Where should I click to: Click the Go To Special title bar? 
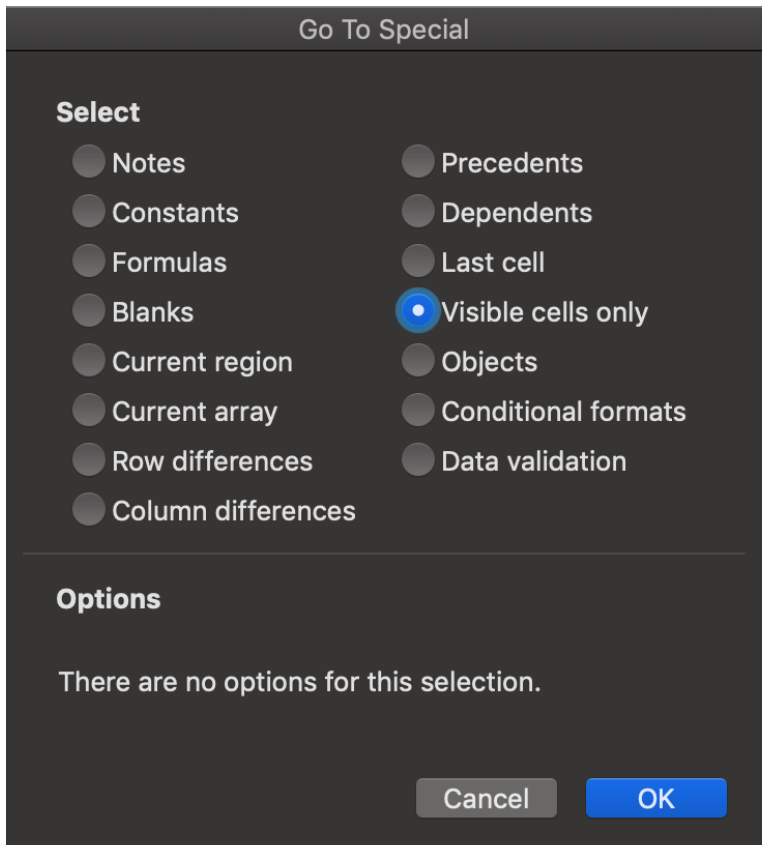[384, 29]
